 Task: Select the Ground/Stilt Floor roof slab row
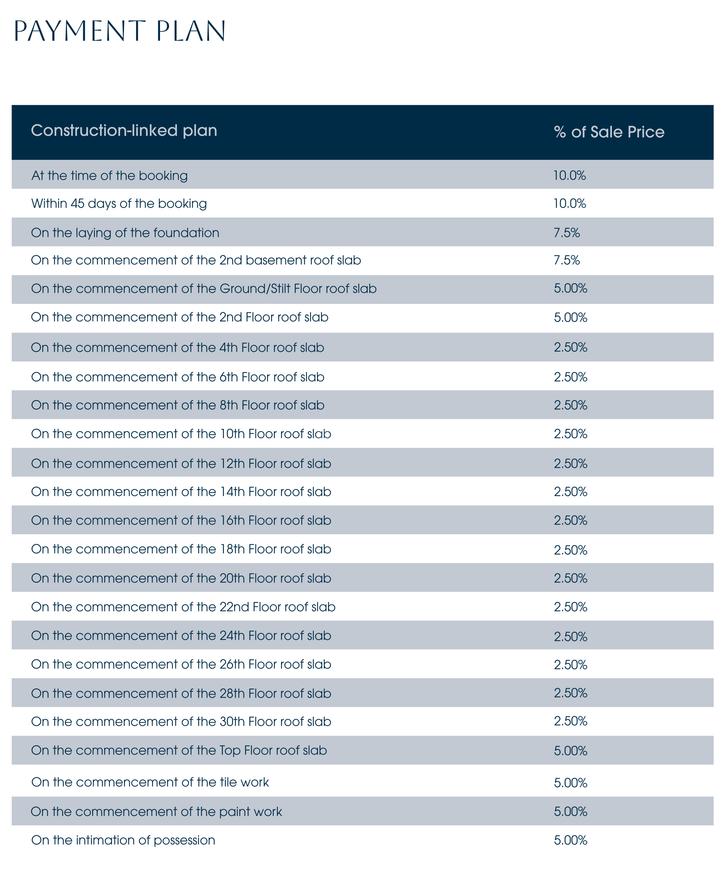(204, 289)
